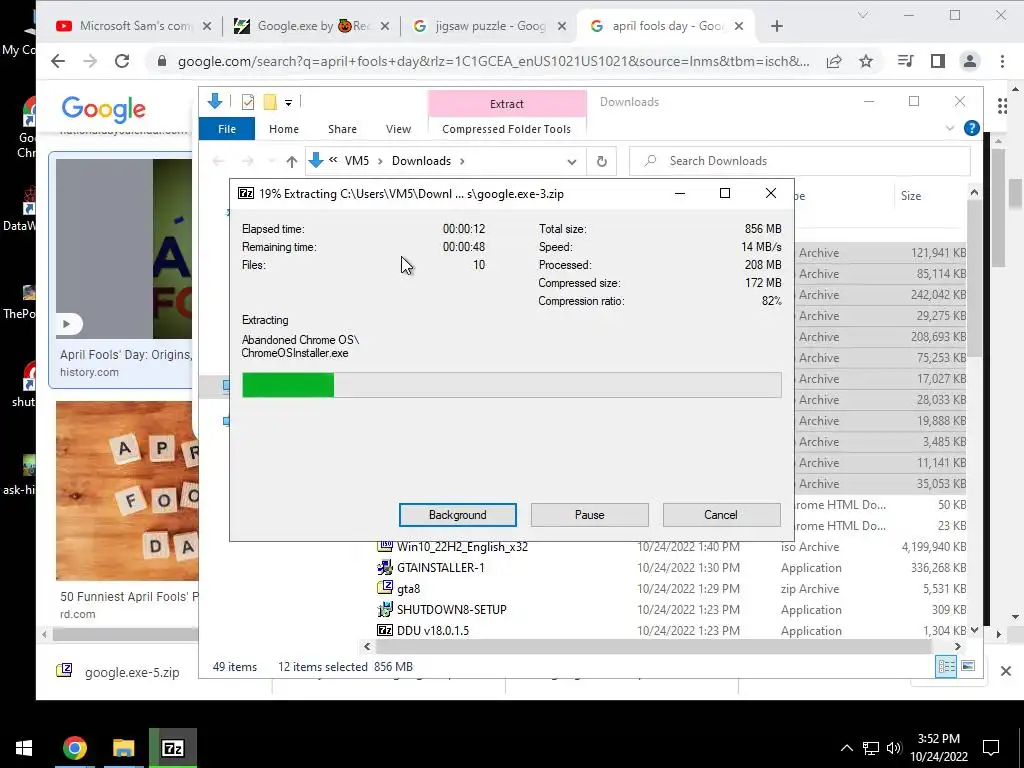Click the Google logo
This screenshot has height=768, width=1024.
click(103, 109)
